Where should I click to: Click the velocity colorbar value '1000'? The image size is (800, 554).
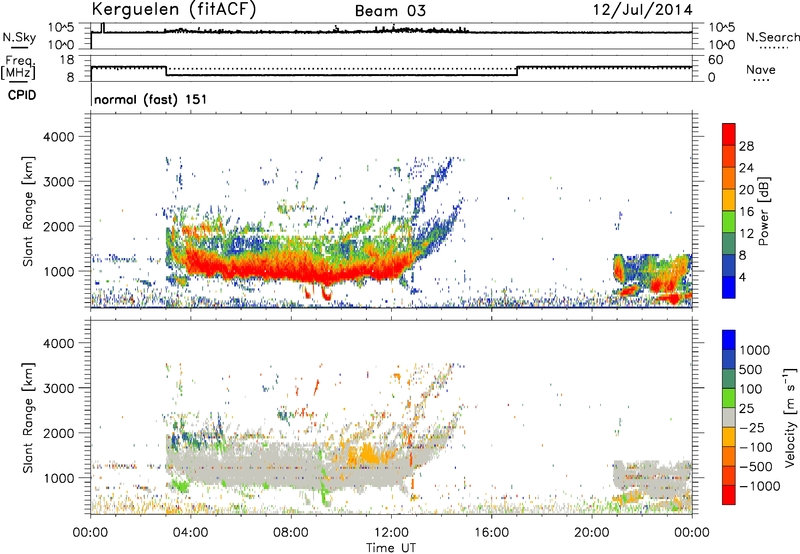(755, 350)
